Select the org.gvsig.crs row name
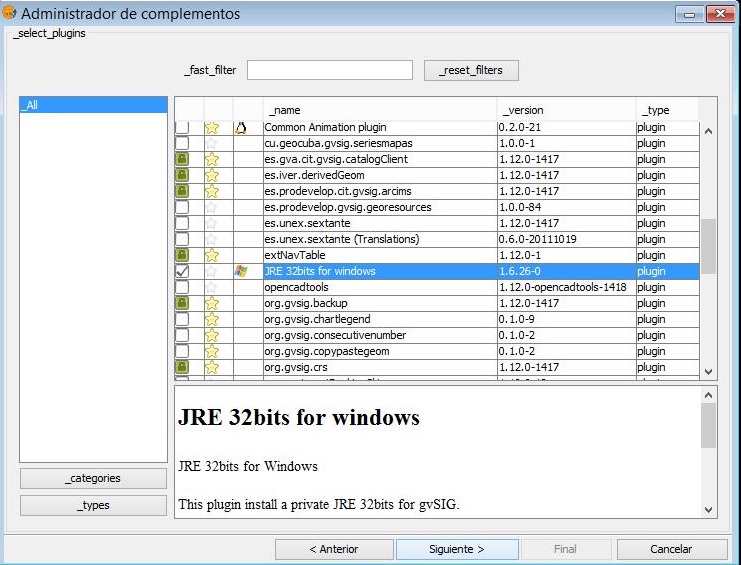The height and width of the screenshot is (565, 741). click(296, 367)
